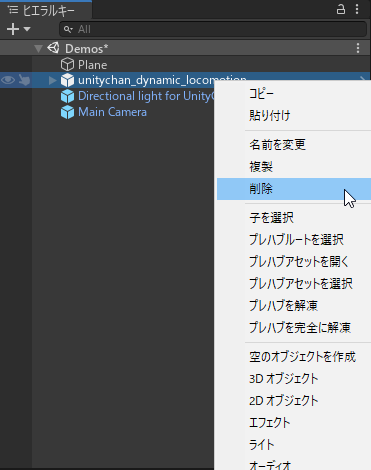This screenshot has height=470, width=371.
Task: Select the Main Camera object
Action: [112, 112]
